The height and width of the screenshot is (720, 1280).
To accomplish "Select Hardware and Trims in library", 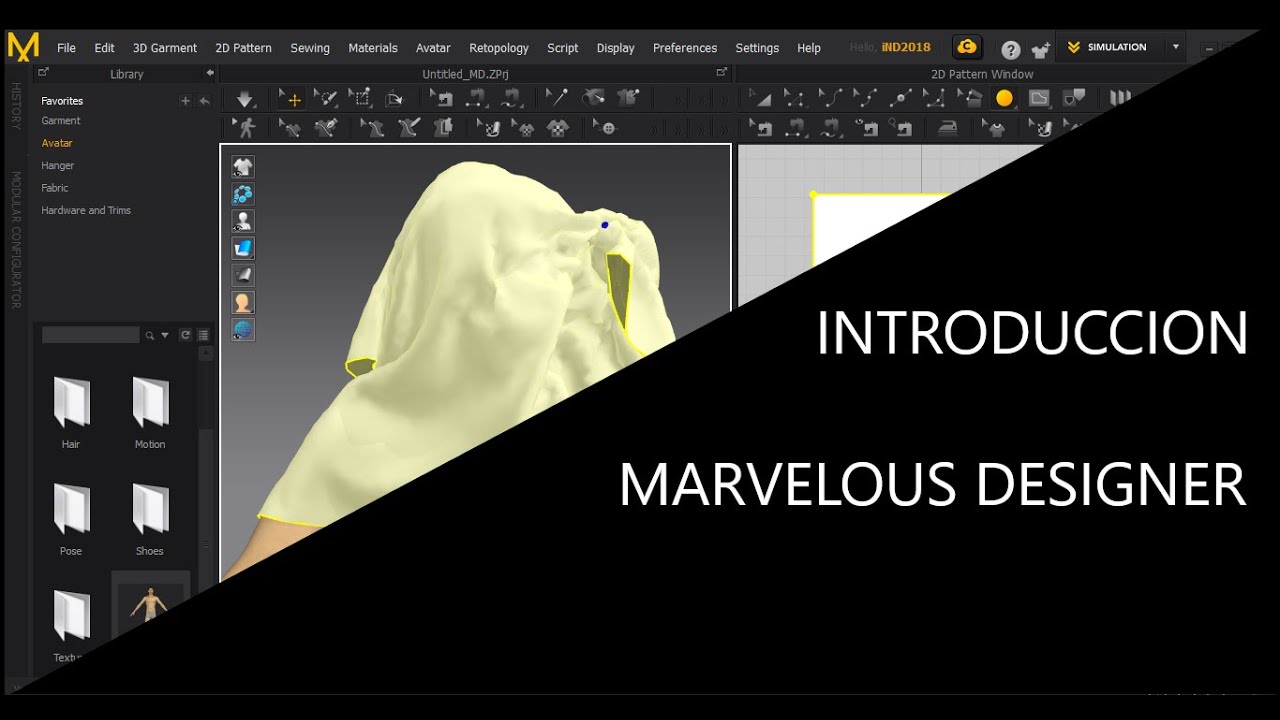I will pyautogui.click(x=86, y=210).
